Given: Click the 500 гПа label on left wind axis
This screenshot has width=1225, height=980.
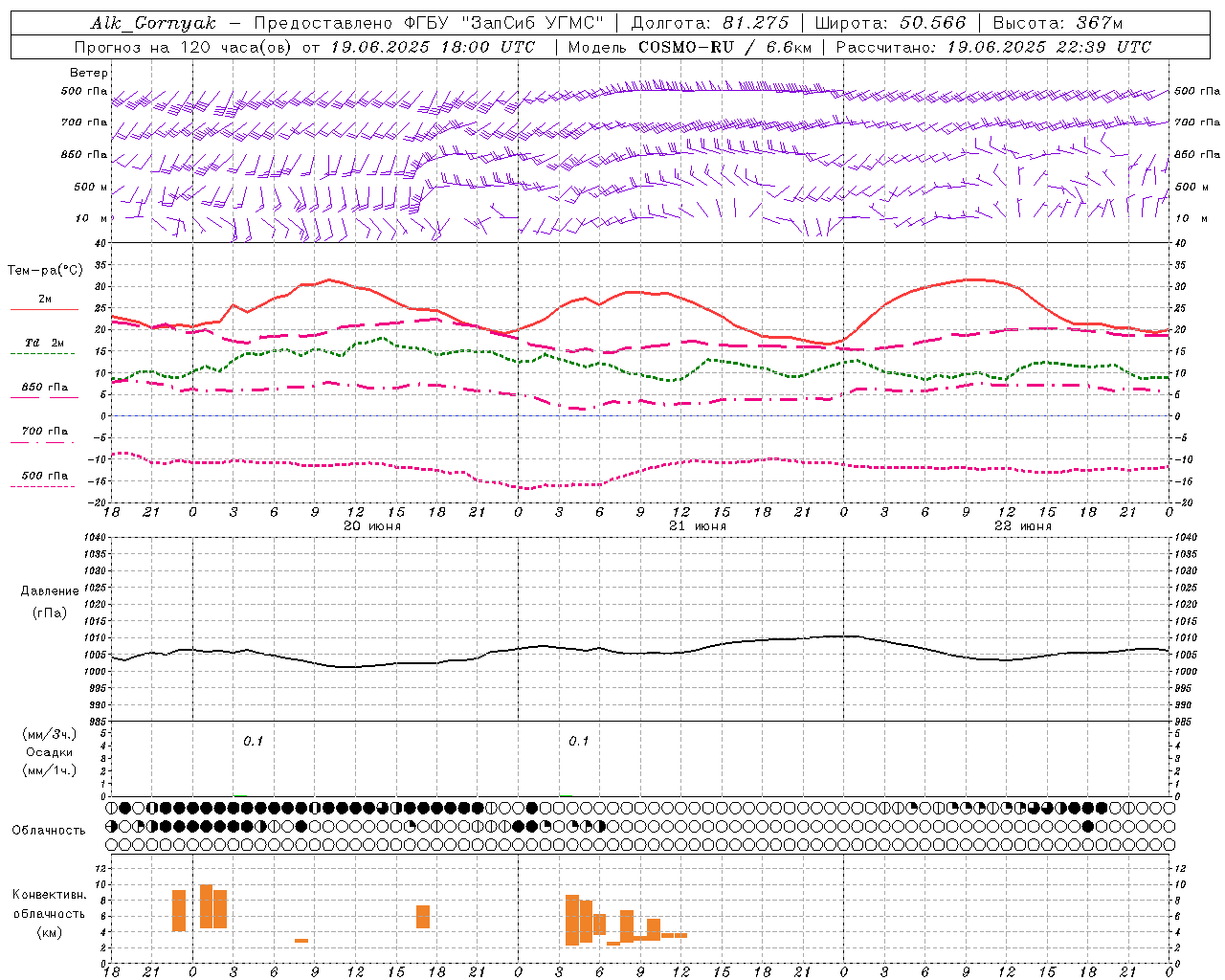Looking at the screenshot, I should (84, 92).
